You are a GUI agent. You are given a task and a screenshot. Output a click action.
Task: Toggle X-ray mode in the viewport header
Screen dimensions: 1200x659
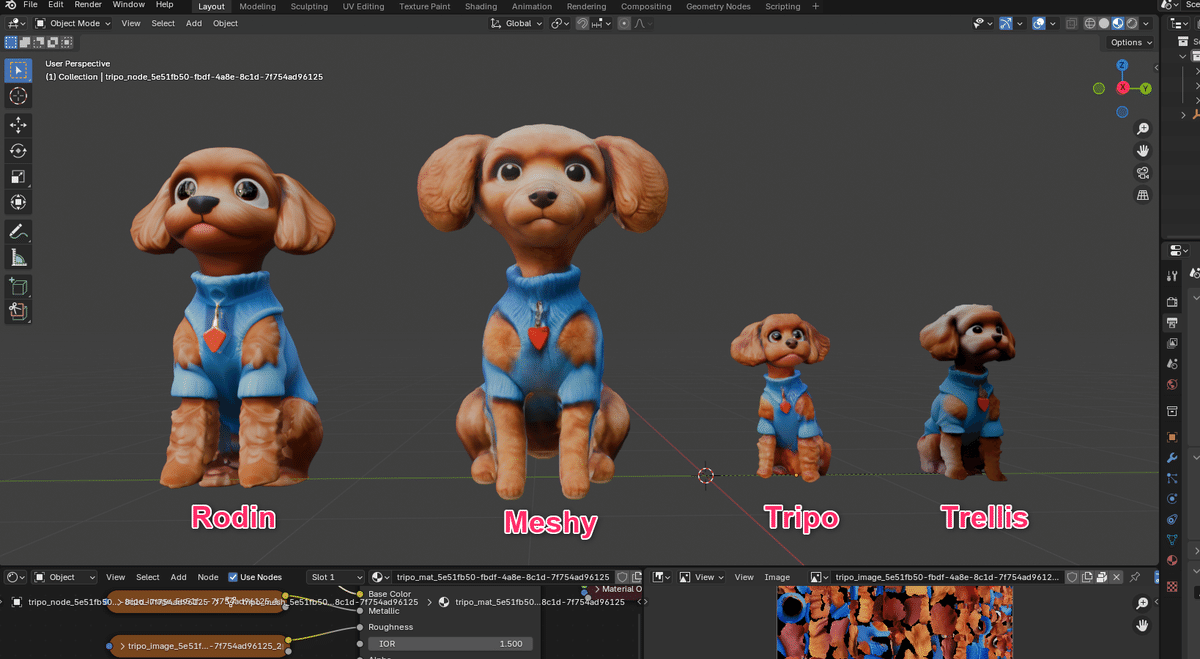pyautogui.click(x=1072, y=23)
